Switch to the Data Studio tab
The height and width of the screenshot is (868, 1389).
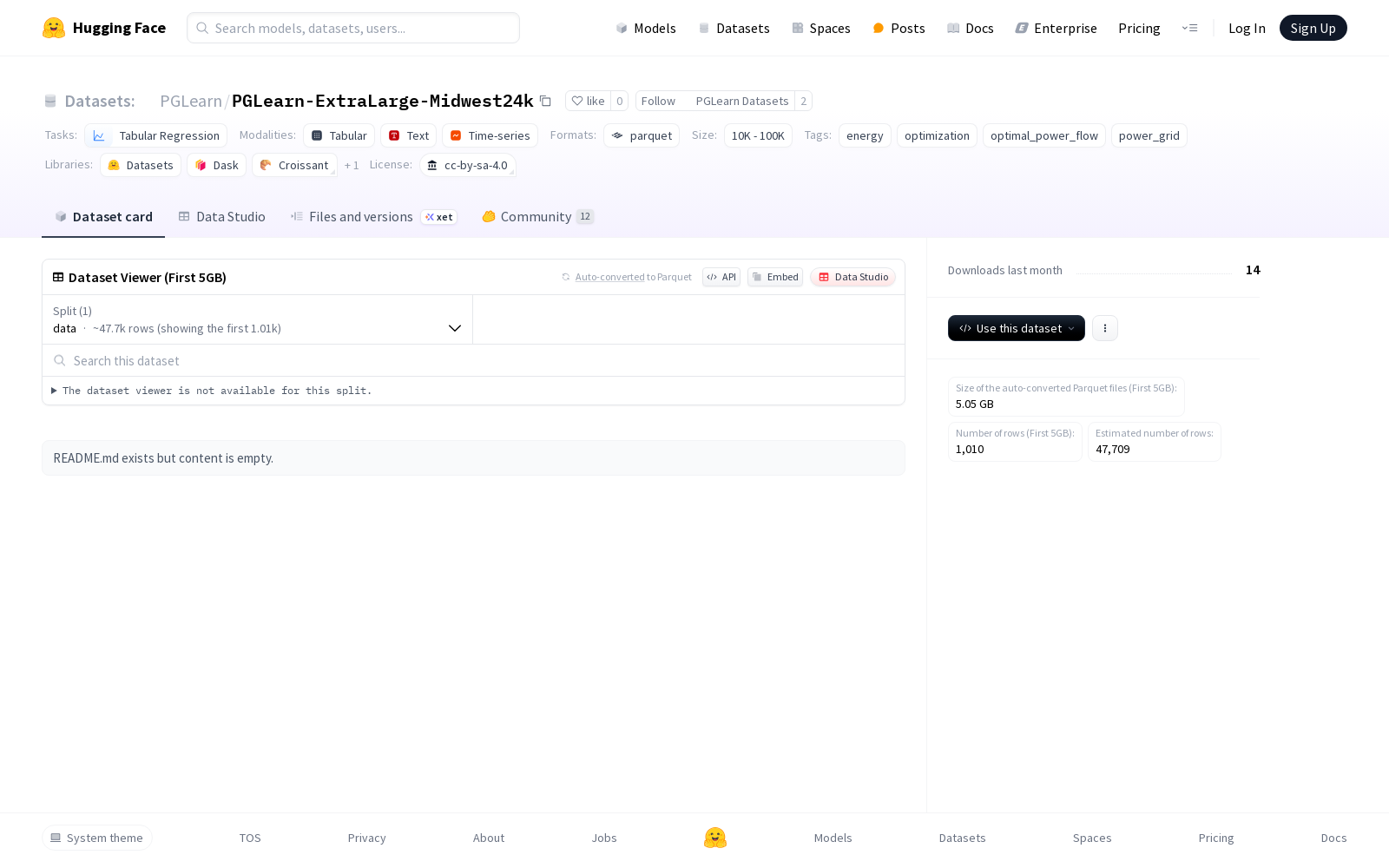[221, 217]
